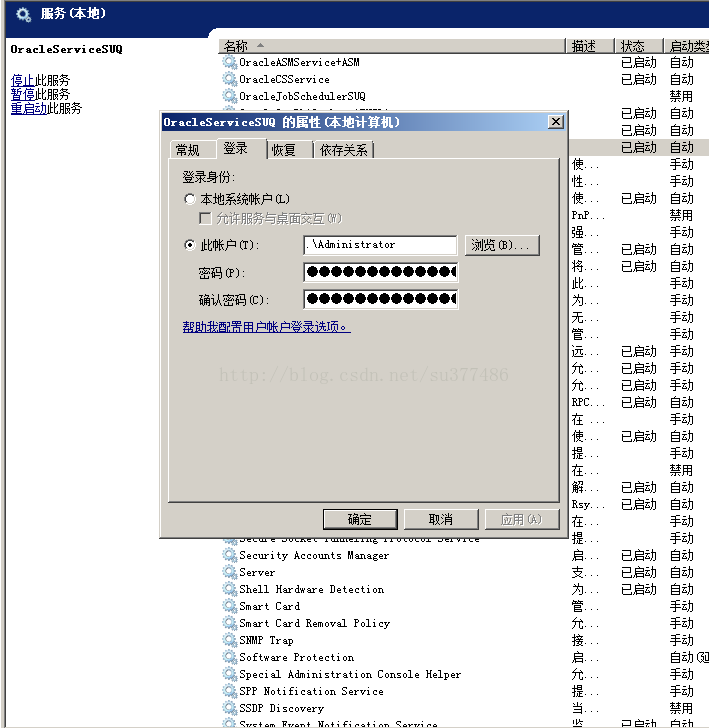Click the Server service gear icon
This screenshot has width=709, height=728.
tap(229, 572)
